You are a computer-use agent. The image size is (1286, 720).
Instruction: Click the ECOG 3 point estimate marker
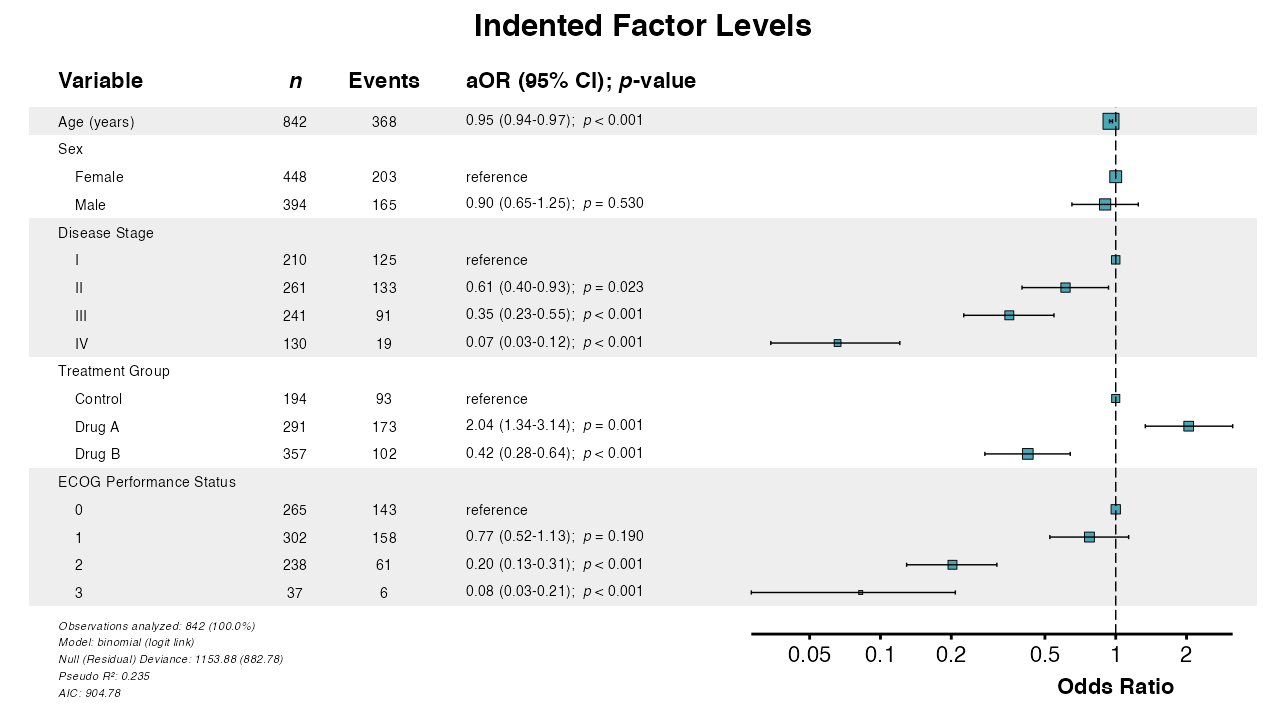point(860,592)
